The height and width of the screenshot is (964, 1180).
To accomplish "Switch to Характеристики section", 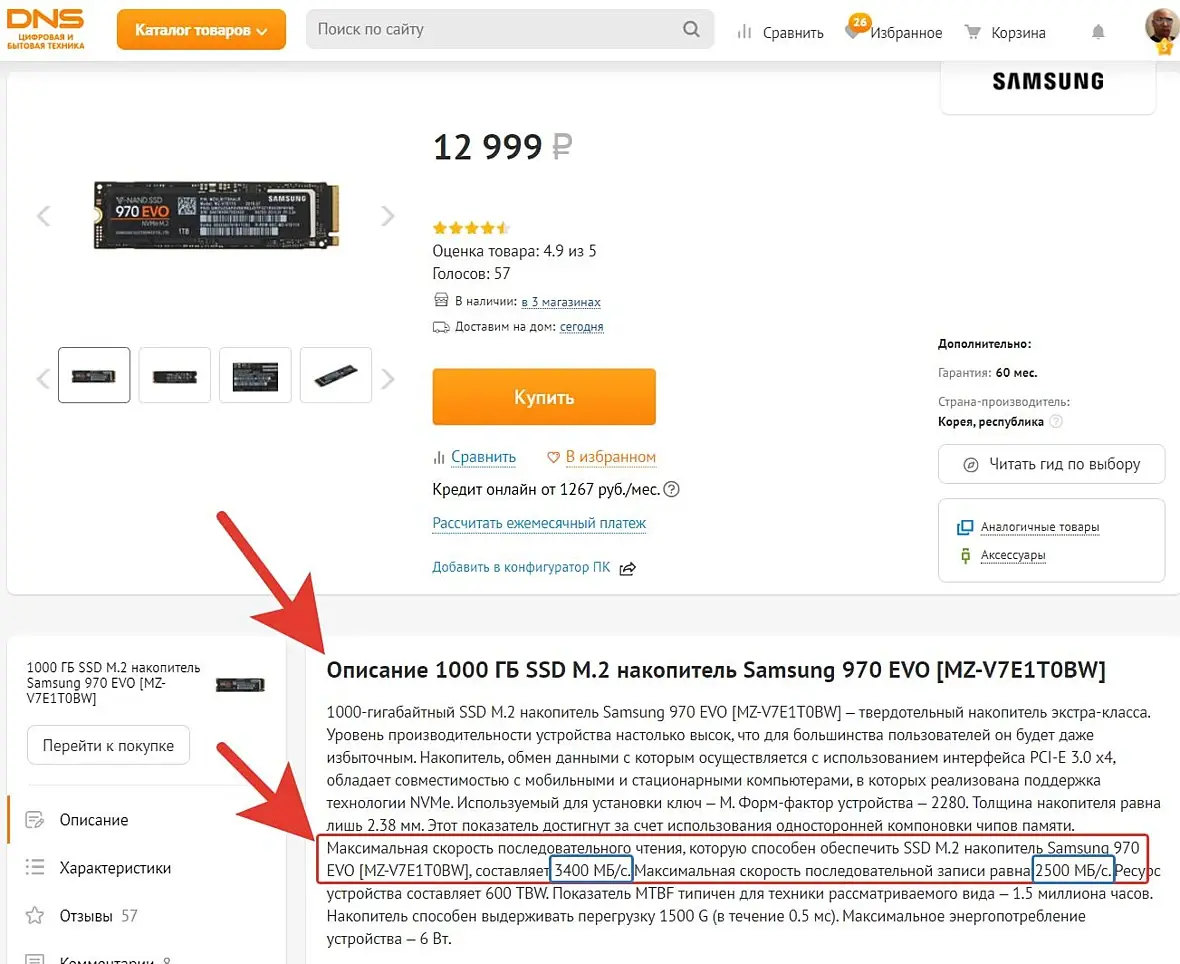I will [x=115, y=868].
